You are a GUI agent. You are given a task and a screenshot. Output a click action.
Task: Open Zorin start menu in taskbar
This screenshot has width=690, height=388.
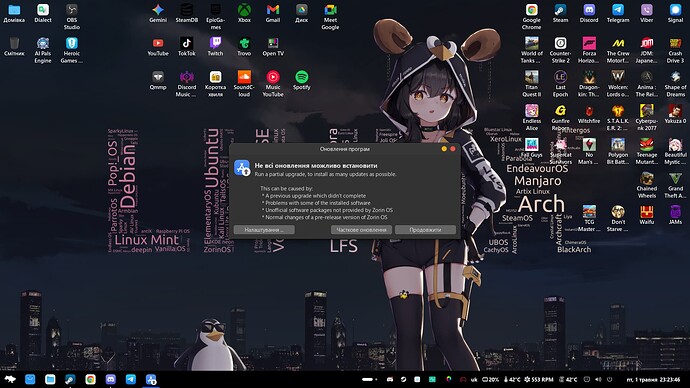pyautogui.click(x=10, y=379)
